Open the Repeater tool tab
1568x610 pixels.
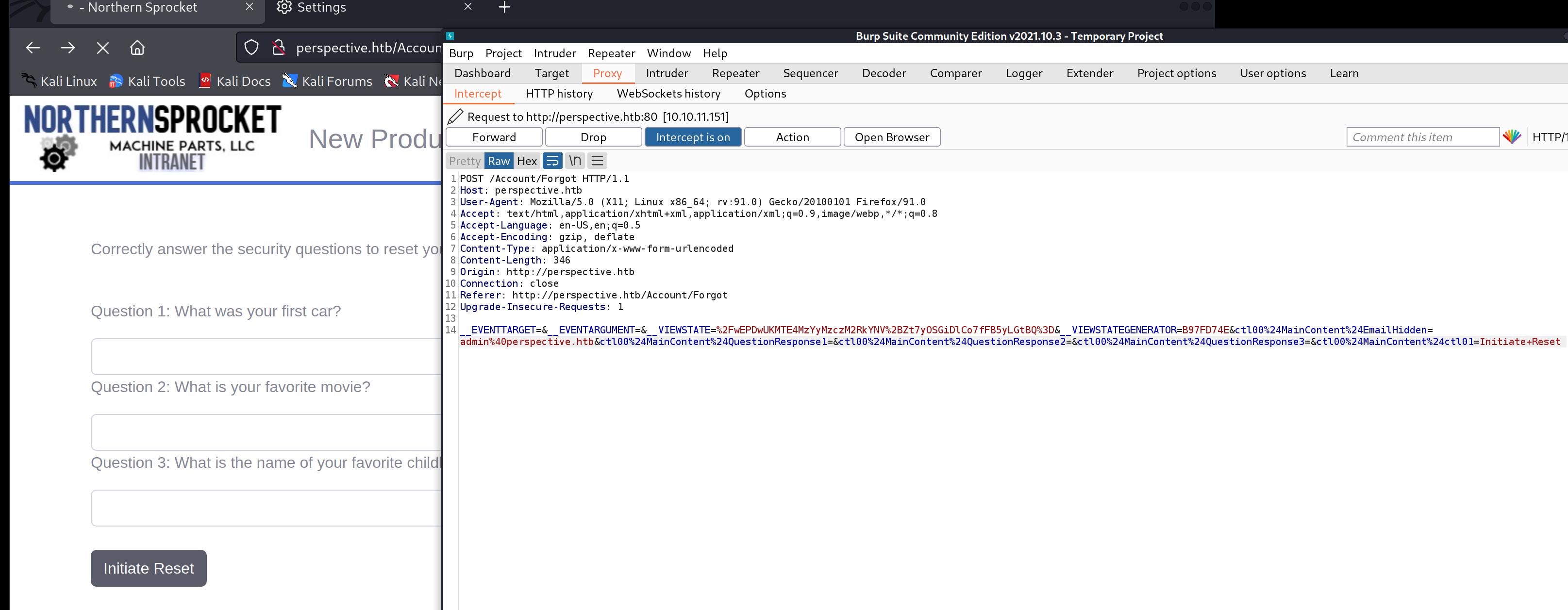[x=735, y=73]
